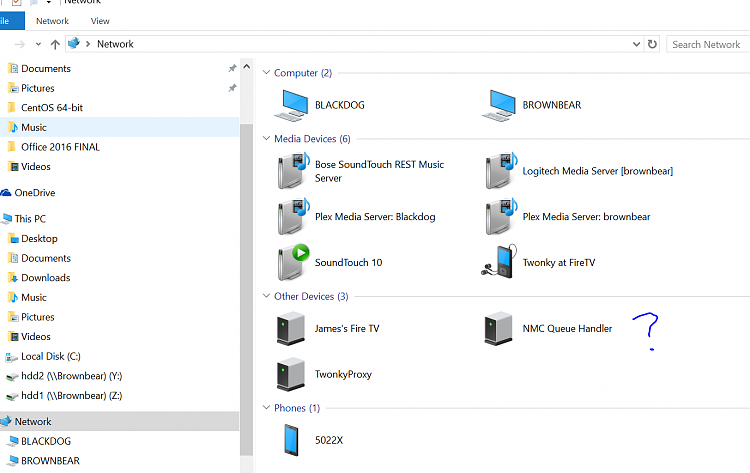Unpin Documents from Quick access
The image size is (750, 473).
click(232, 68)
